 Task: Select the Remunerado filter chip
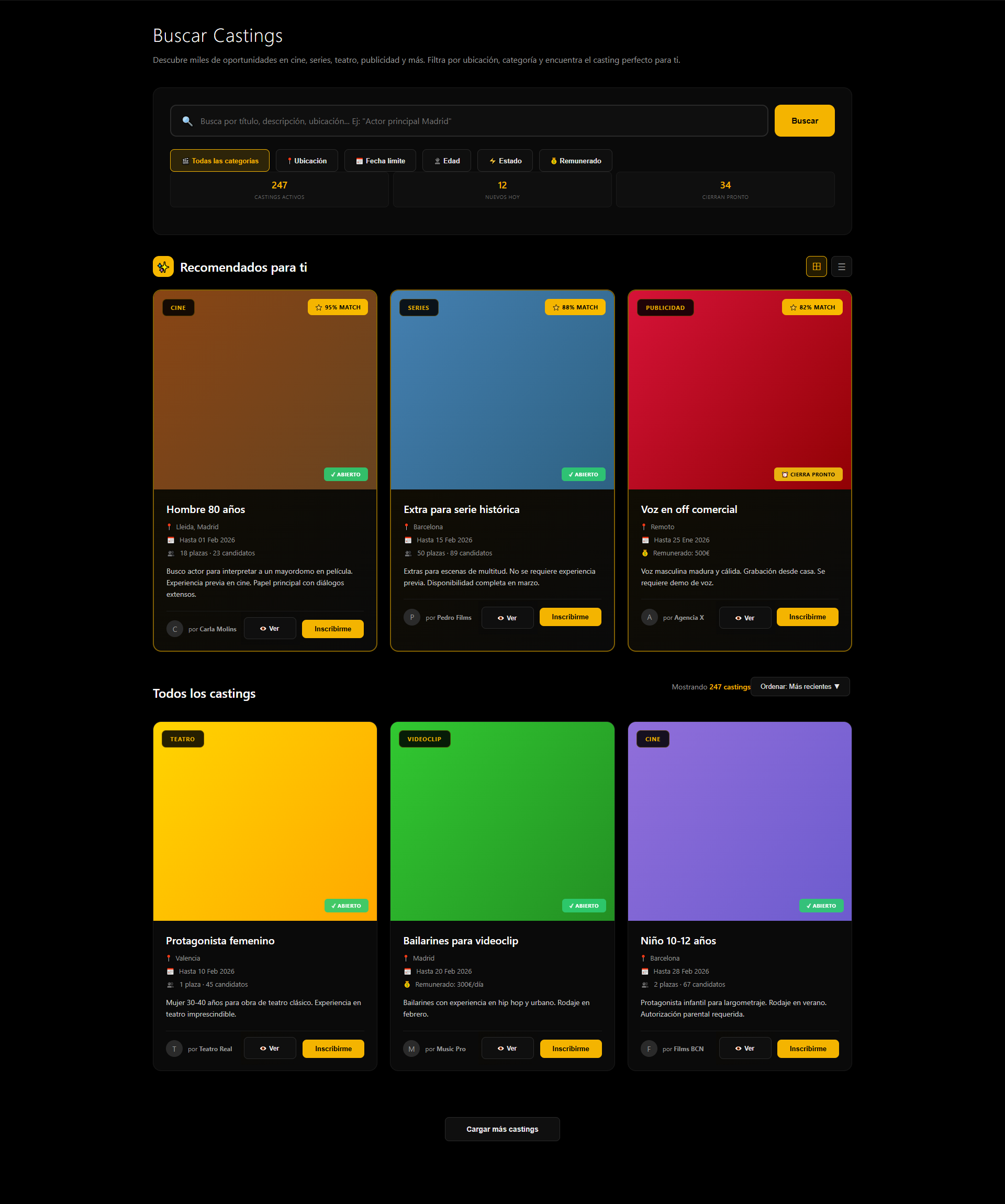(x=575, y=161)
